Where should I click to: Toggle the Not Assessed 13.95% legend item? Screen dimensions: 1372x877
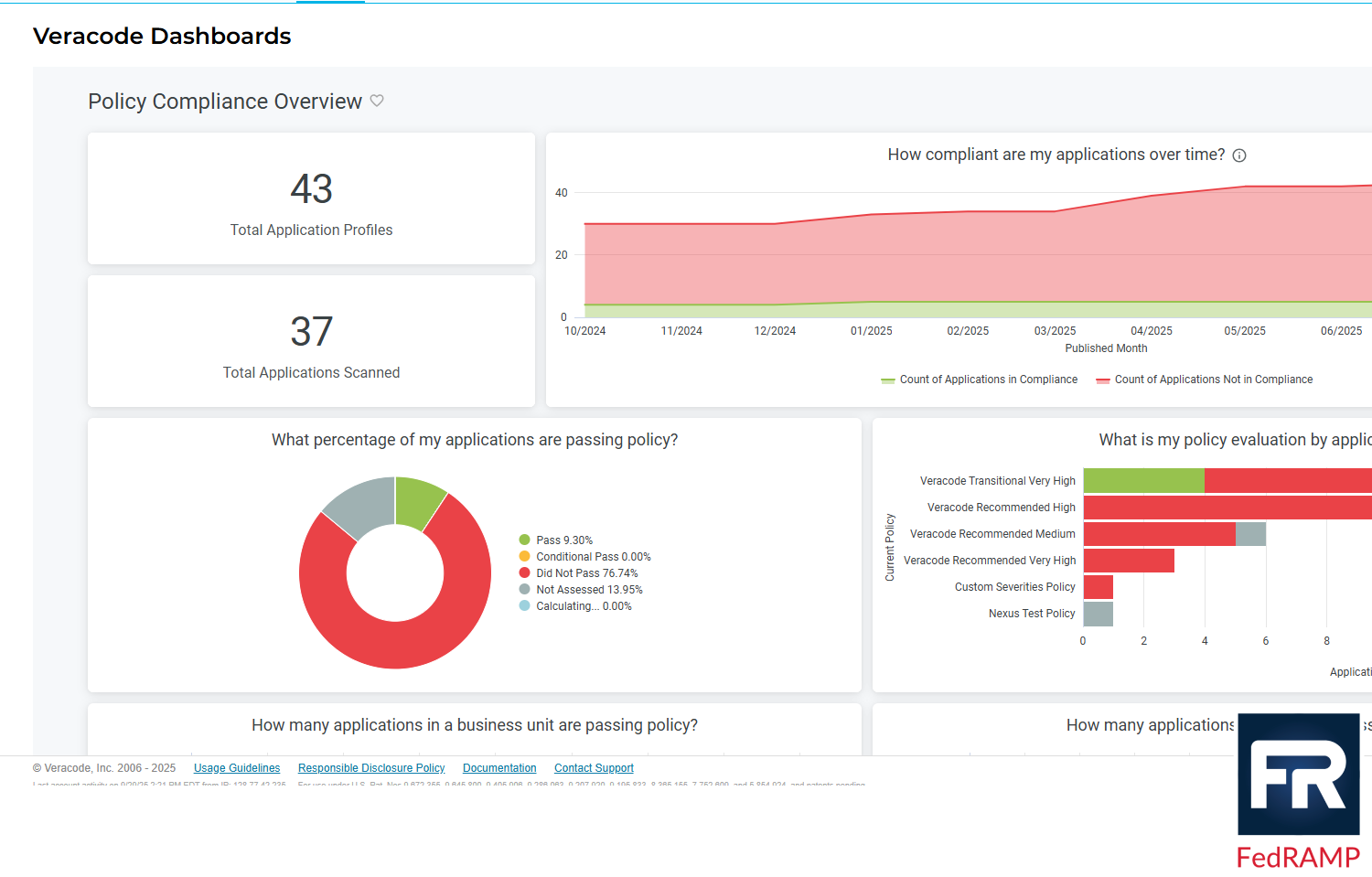click(588, 590)
